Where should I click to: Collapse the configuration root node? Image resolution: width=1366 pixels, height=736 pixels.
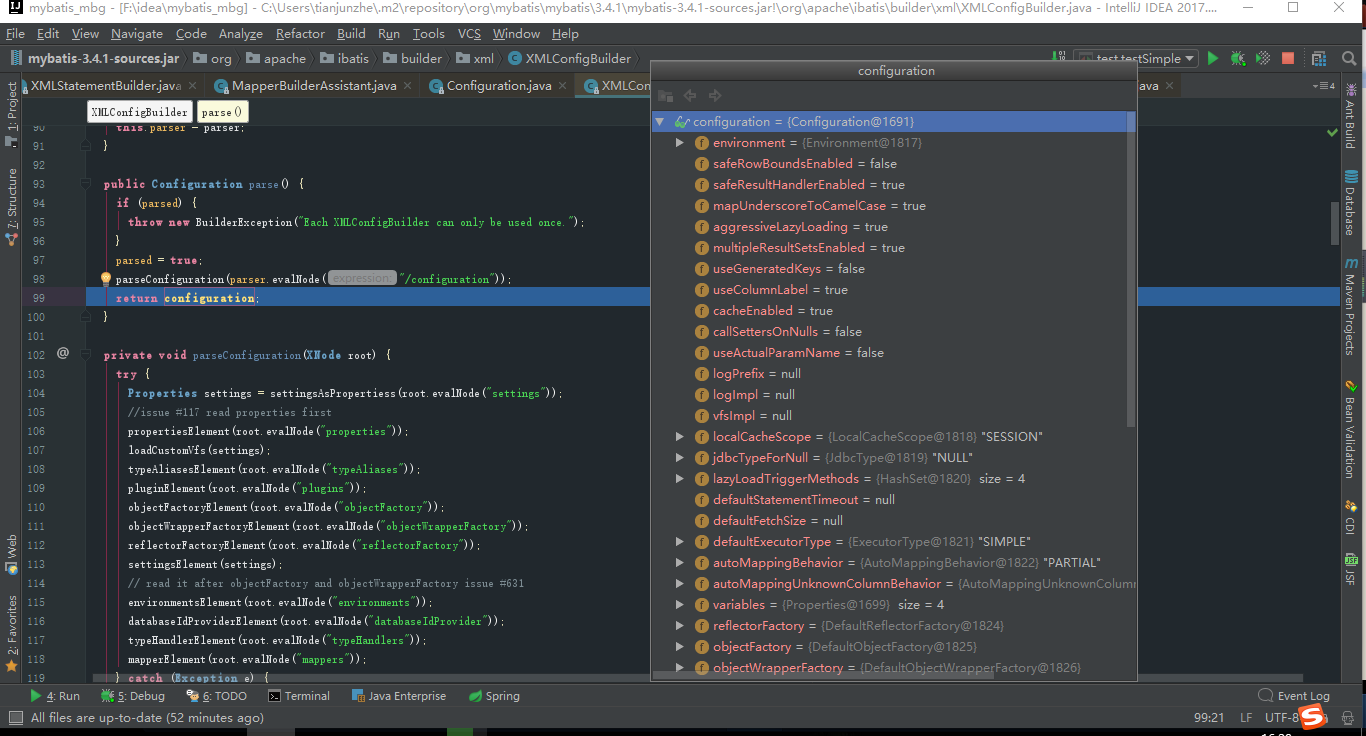(659, 121)
